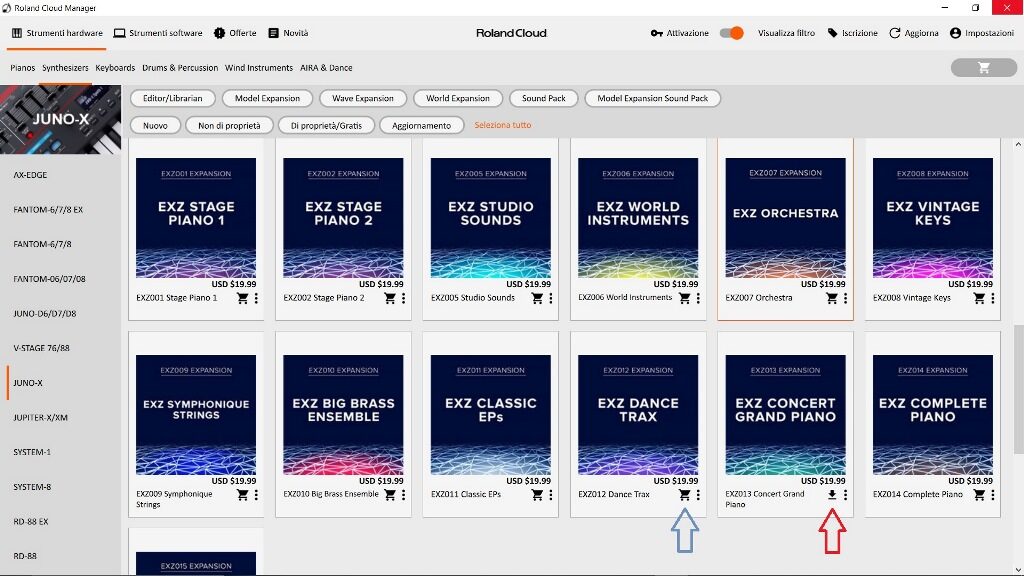Open the EXZ Orchestra thumbnail
Viewport: 1024px width, 576px height.
point(785,217)
